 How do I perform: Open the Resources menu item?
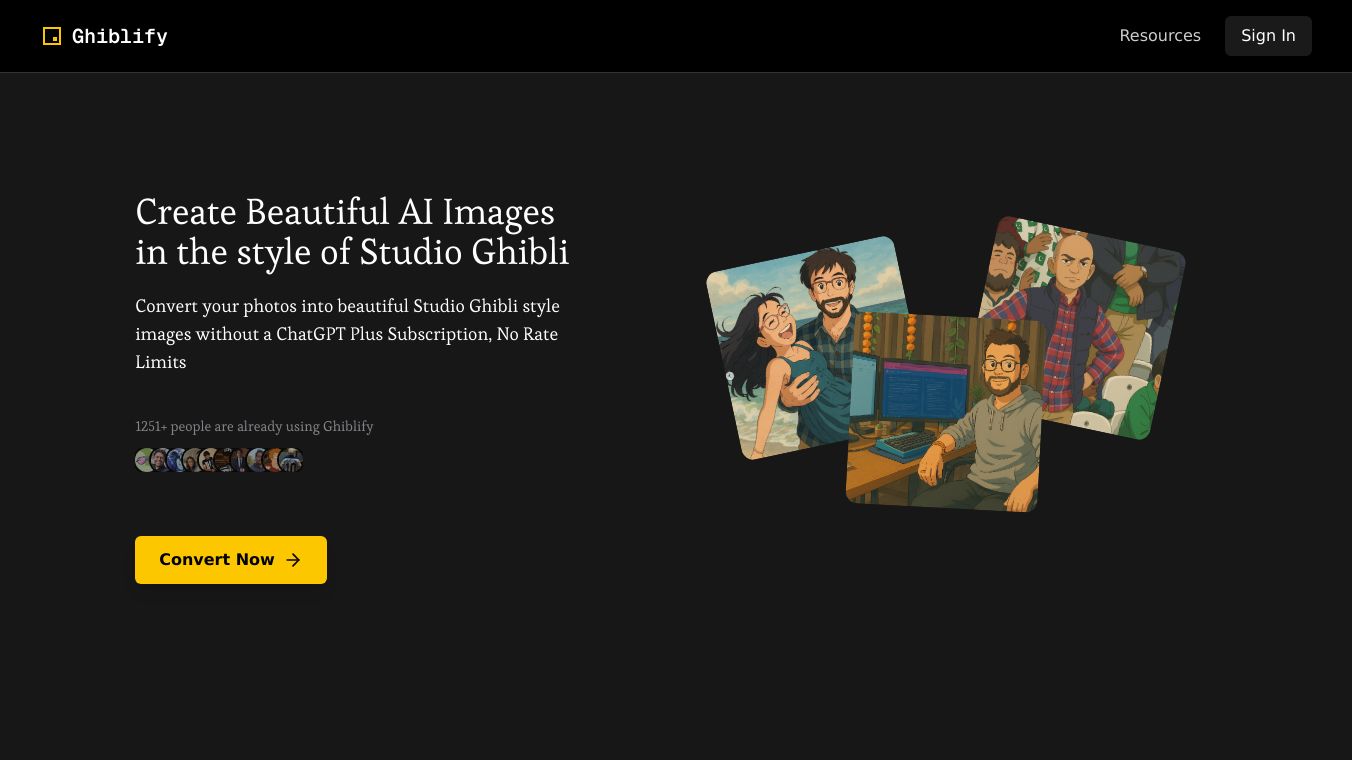click(x=1160, y=36)
